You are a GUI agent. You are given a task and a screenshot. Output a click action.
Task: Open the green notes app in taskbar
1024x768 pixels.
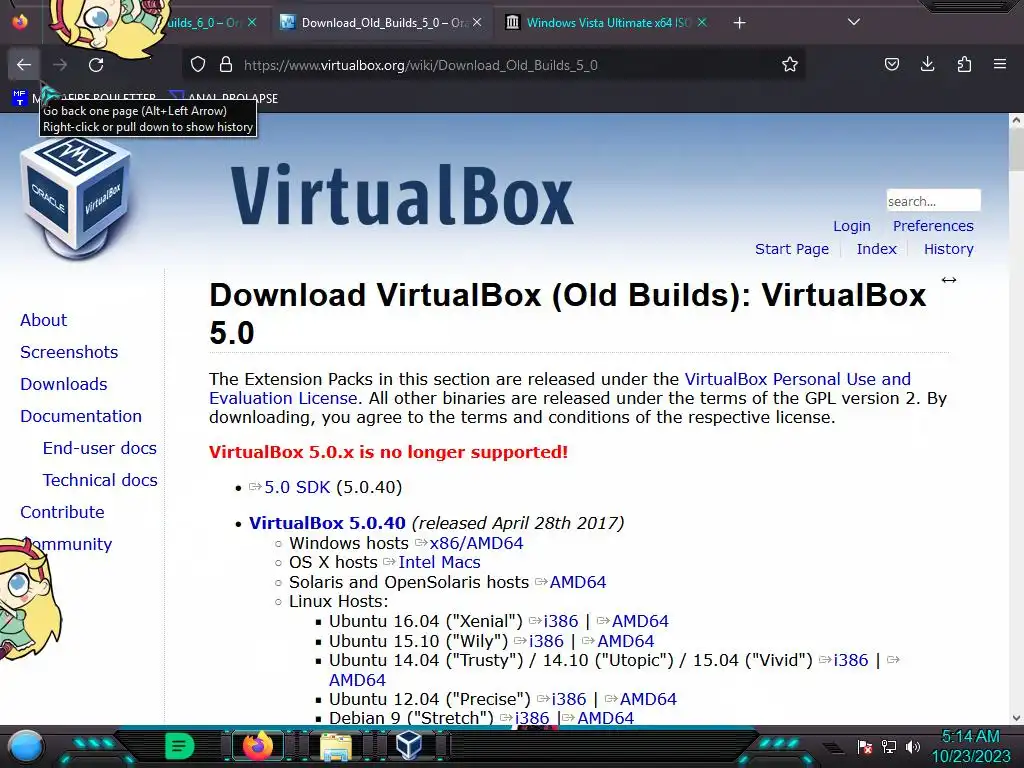tap(180, 746)
